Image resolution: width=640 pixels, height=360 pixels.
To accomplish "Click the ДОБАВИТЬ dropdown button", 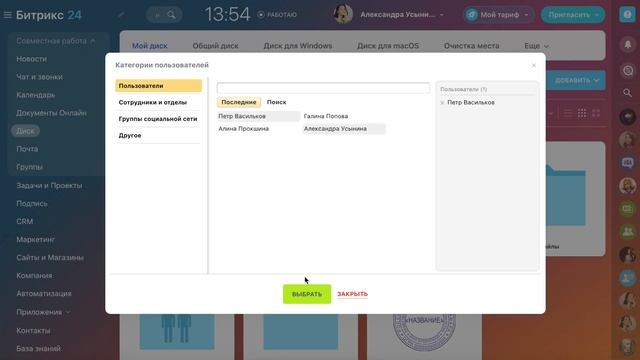I will (576, 80).
